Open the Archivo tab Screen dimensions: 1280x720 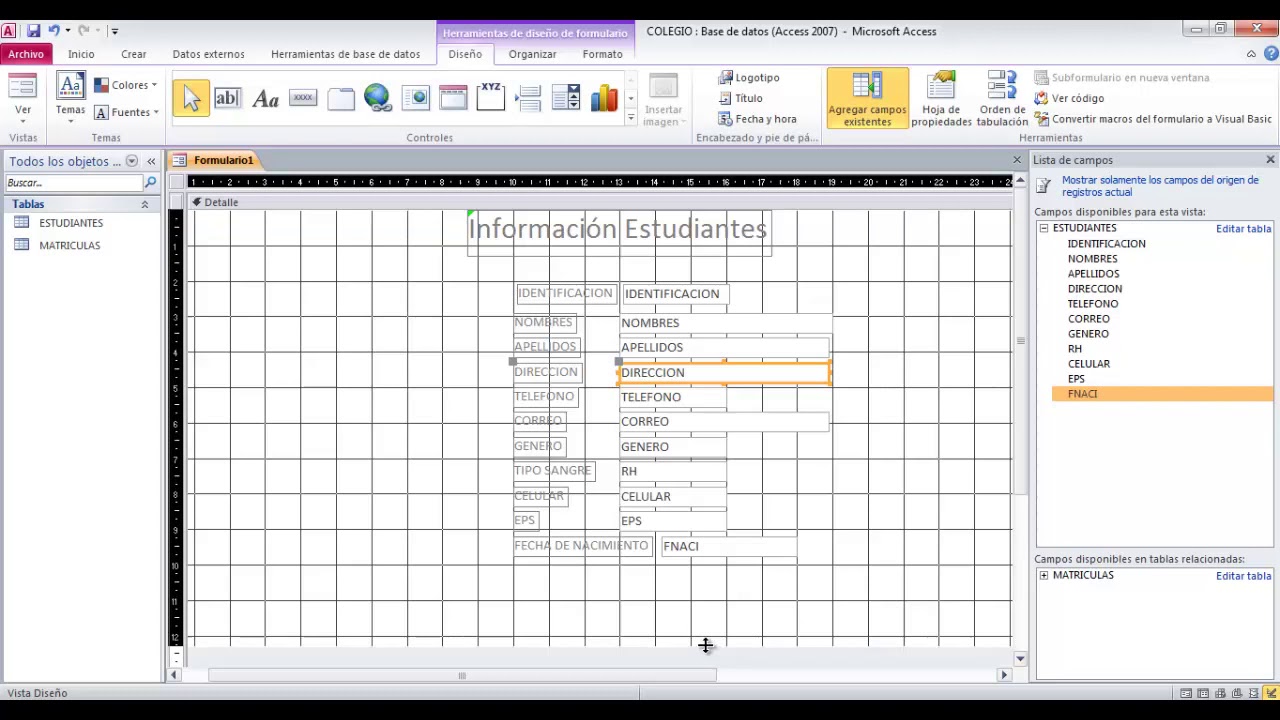pos(26,54)
